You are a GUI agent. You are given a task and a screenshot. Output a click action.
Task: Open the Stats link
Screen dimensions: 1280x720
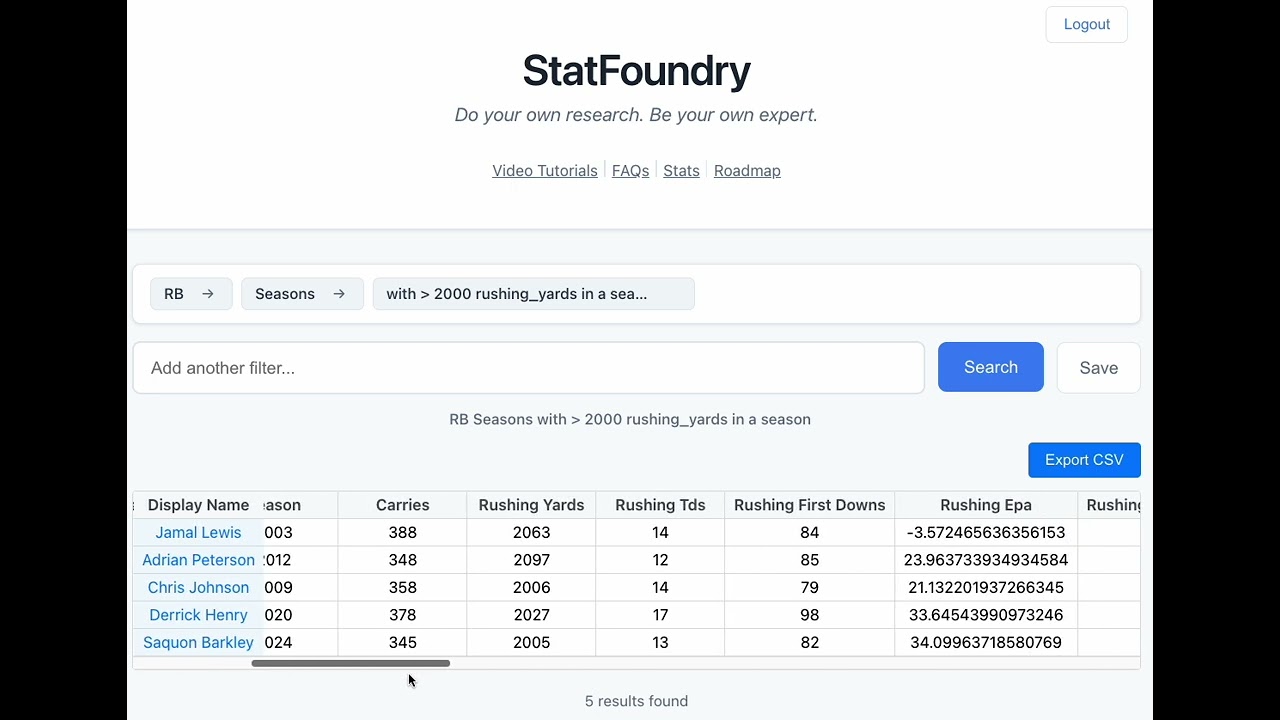tap(681, 171)
